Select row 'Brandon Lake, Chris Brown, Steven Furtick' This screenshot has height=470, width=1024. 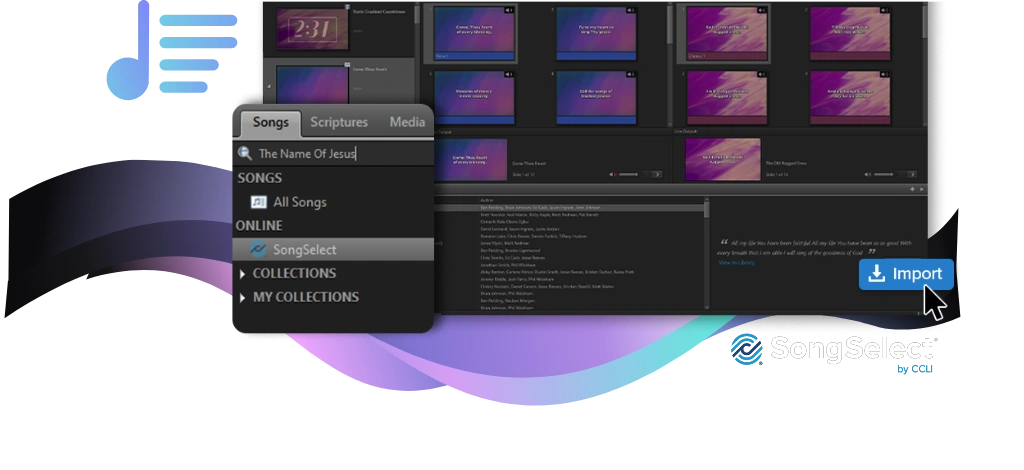coord(571,236)
